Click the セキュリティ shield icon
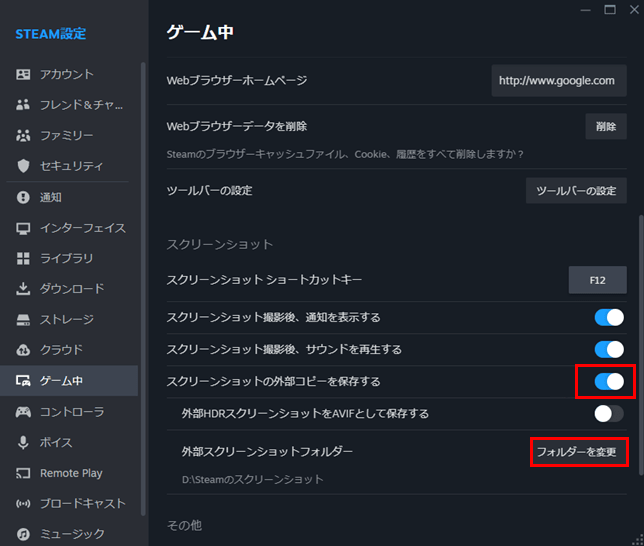This screenshot has width=644, height=546. click(x=23, y=166)
